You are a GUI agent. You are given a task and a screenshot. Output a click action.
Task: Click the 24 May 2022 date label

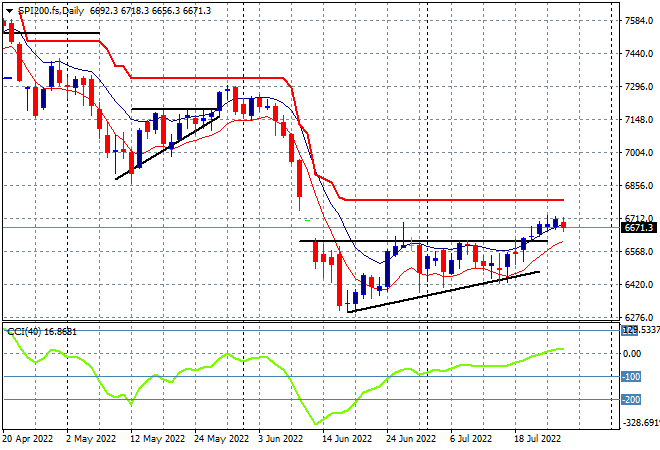pos(221,439)
